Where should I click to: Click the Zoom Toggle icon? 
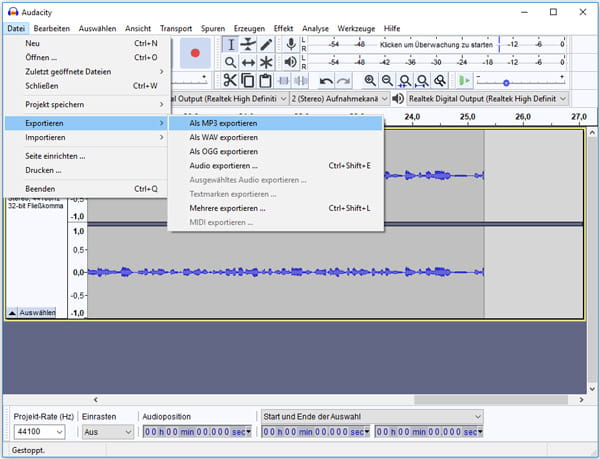click(440, 81)
